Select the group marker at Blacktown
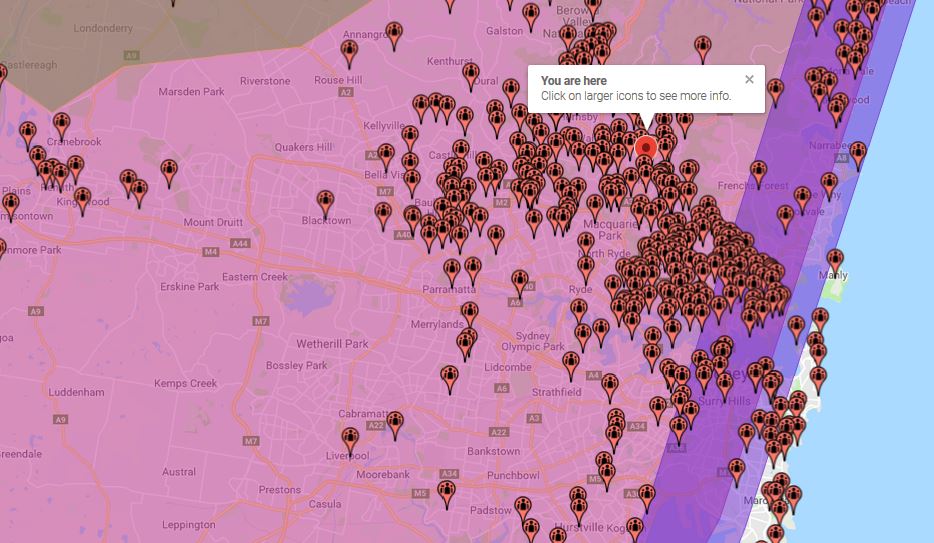 tap(325, 203)
